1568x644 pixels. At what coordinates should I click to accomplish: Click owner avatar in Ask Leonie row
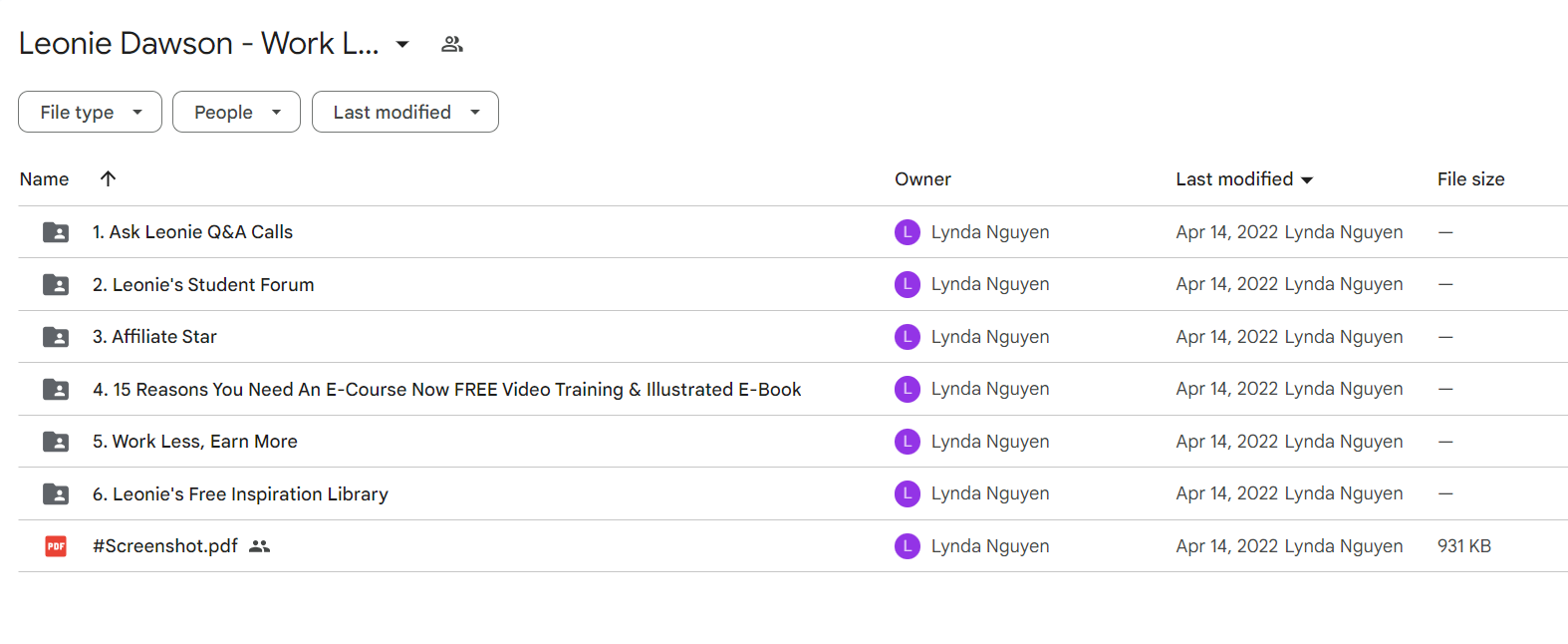[x=908, y=232]
